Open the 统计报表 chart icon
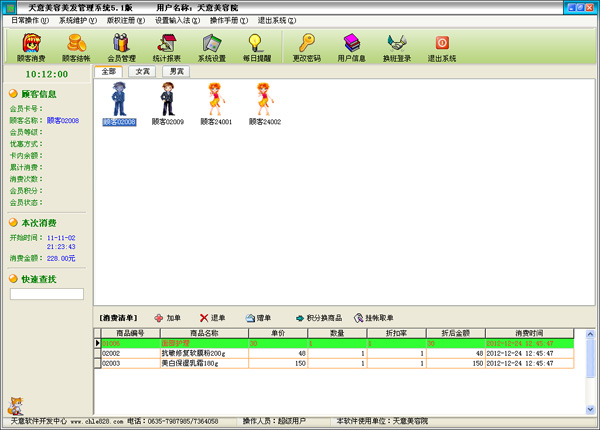The height and width of the screenshot is (430, 600). coord(166,47)
